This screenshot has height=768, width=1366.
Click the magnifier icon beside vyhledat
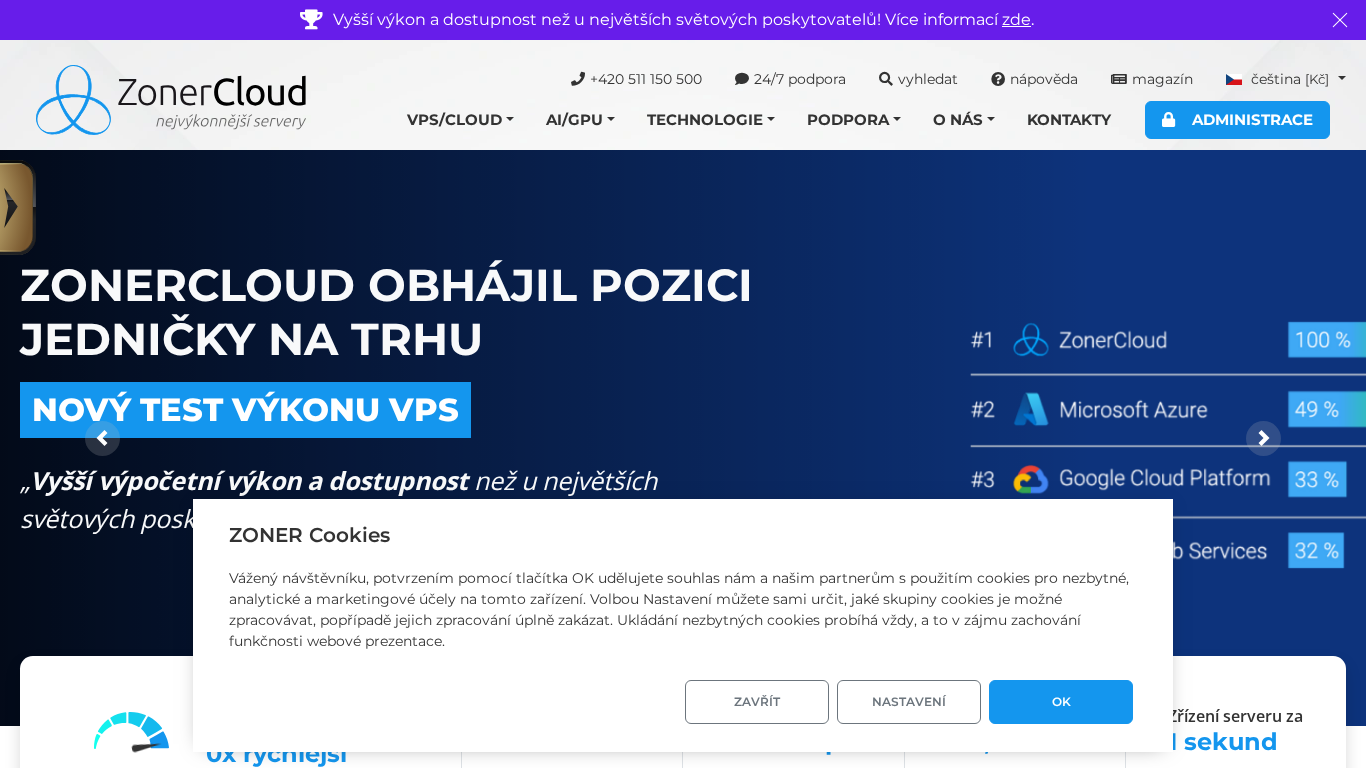tap(886, 79)
